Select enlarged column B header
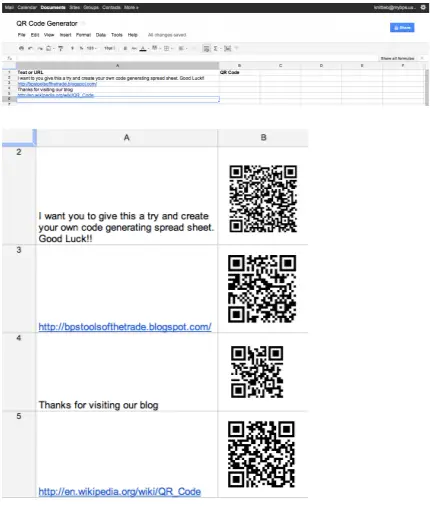 point(263,138)
